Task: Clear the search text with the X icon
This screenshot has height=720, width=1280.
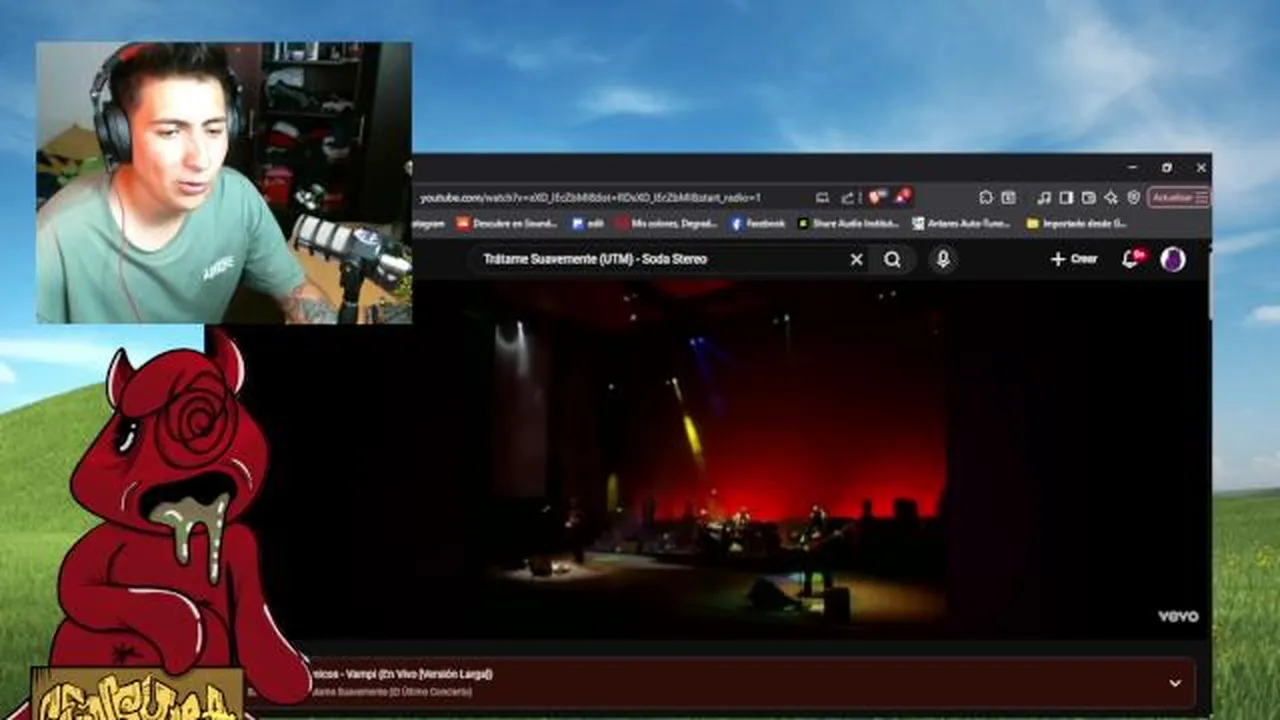Action: (x=856, y=259)
